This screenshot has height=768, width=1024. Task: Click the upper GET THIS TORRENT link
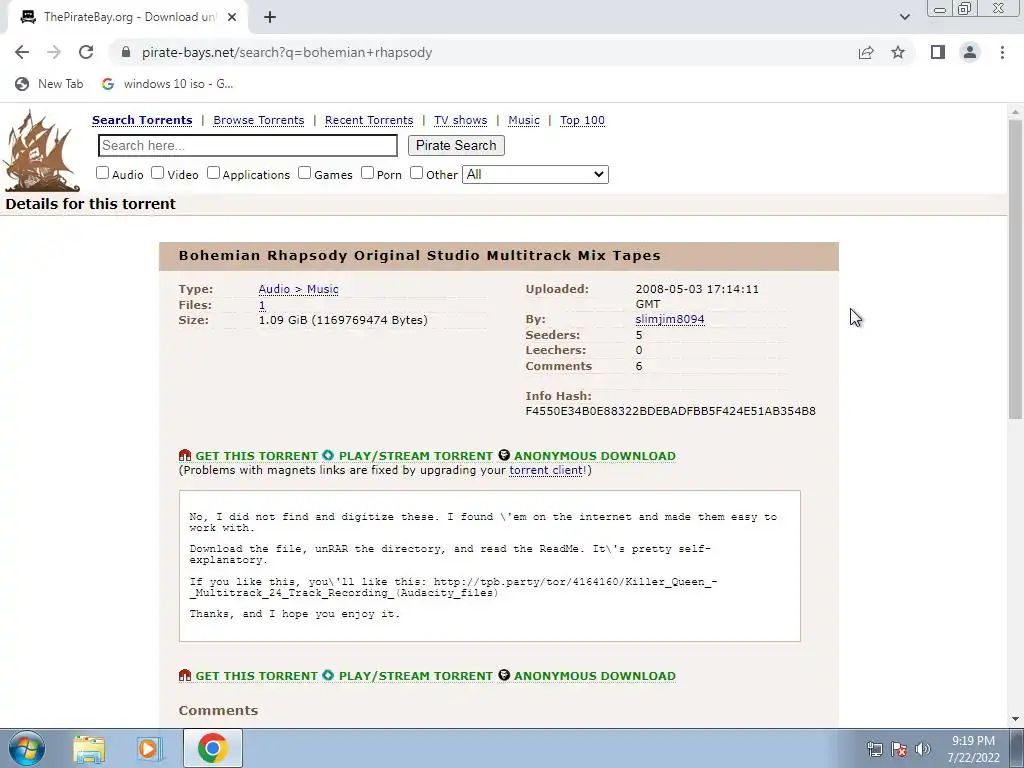click(257, 456)
